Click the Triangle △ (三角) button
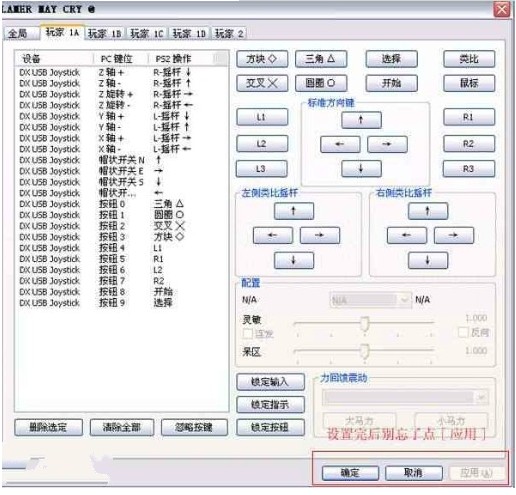The image size is (516, 495). [321, 59]
